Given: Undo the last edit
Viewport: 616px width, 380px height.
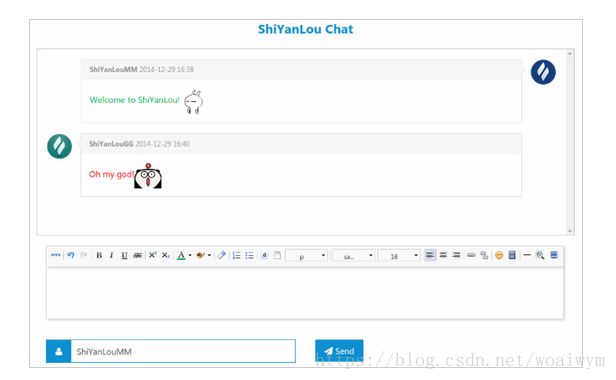Looking at the screenshot, I should (x=71, y=255).
